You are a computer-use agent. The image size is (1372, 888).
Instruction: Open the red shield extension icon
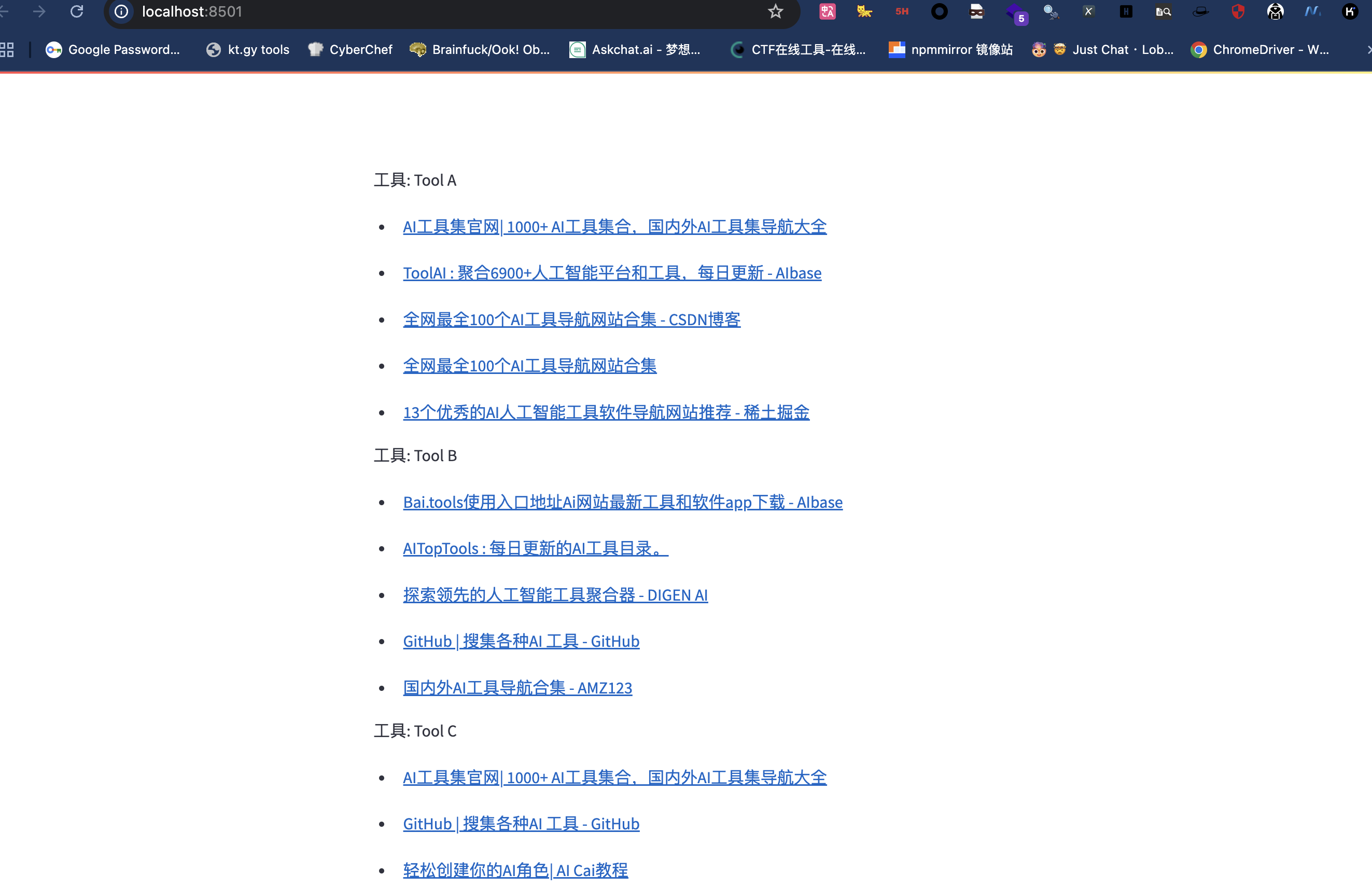1238,11
